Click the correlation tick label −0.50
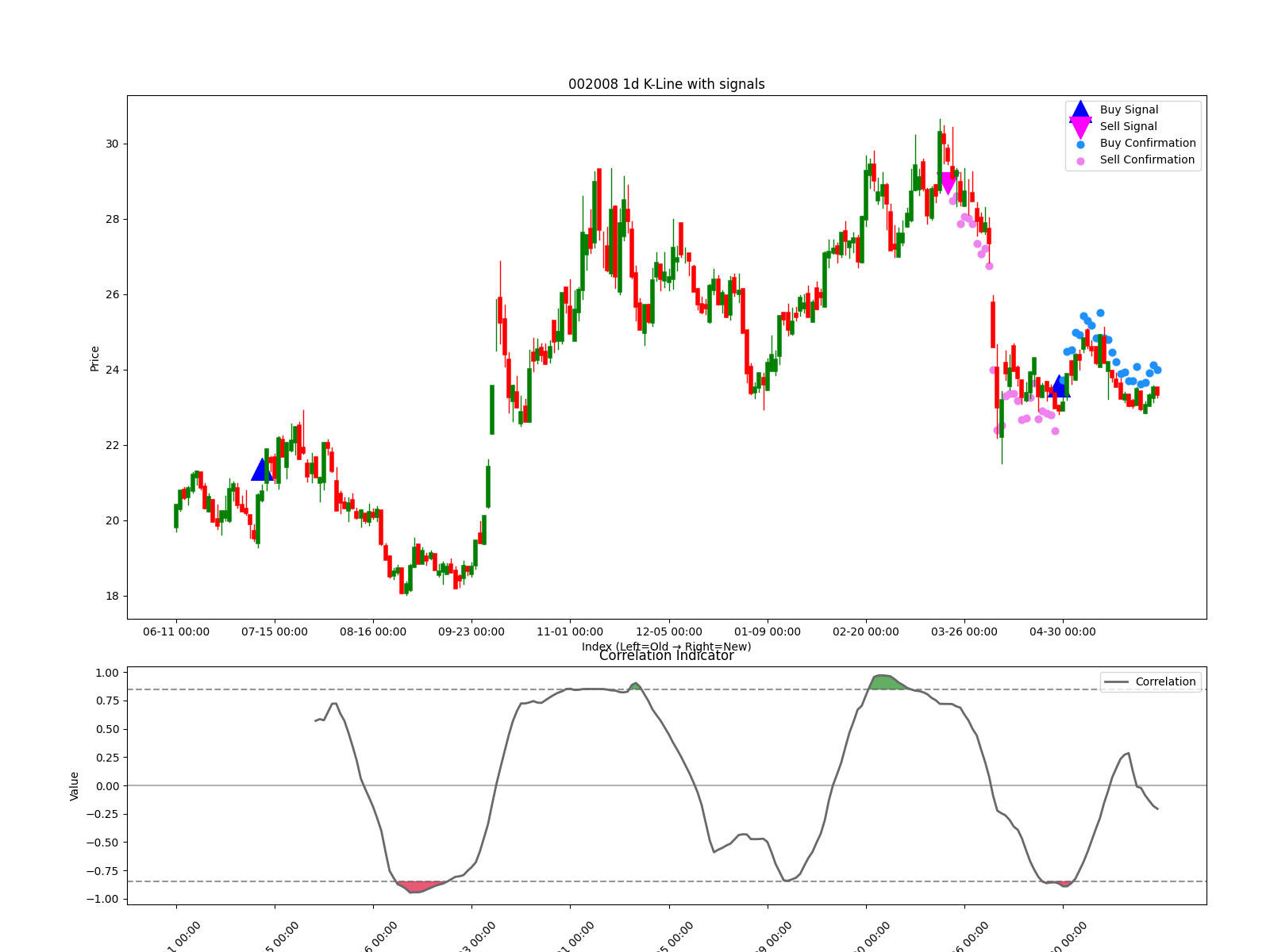 tap(103, 843)
